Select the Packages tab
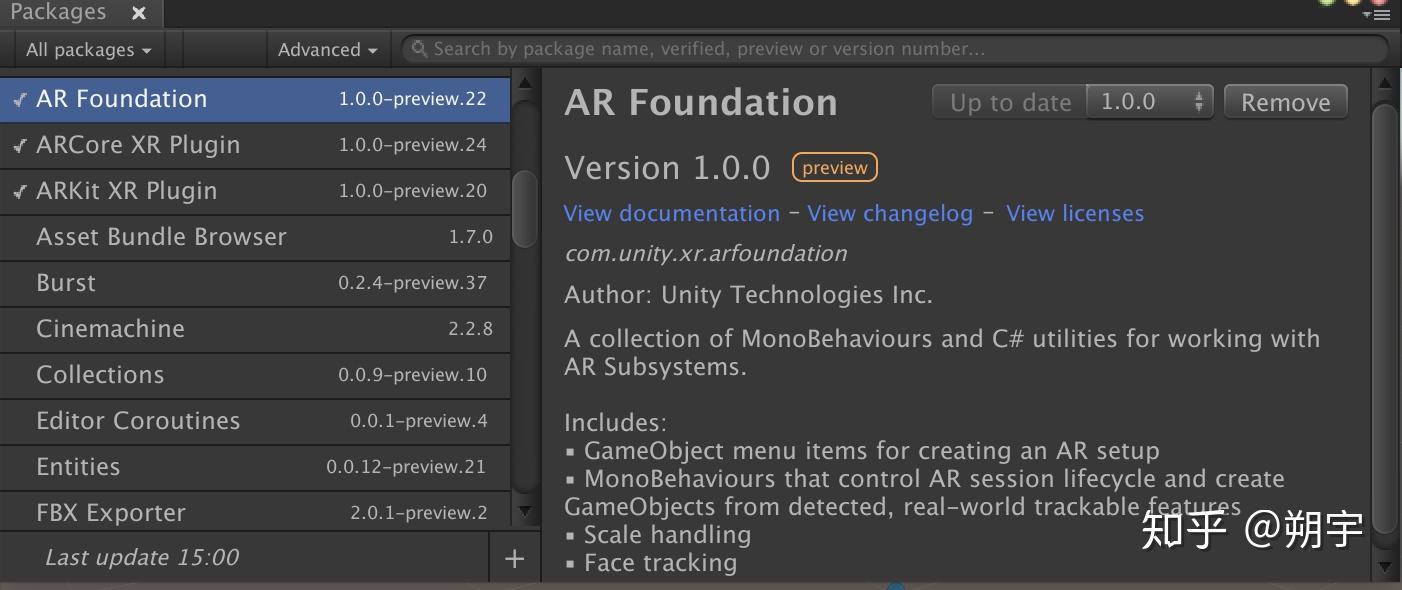This screenshot has height=590, width=1402. tap(60, 12)
